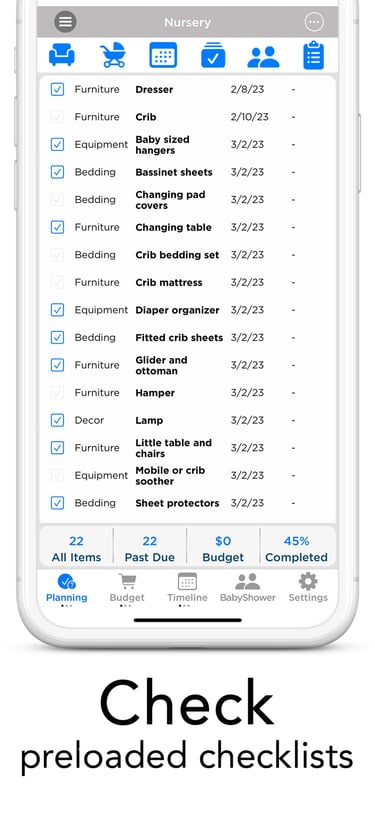Open the calendar grid icon in the toolbar
This screenshot has width=375, height=817.
pos(163,55)
